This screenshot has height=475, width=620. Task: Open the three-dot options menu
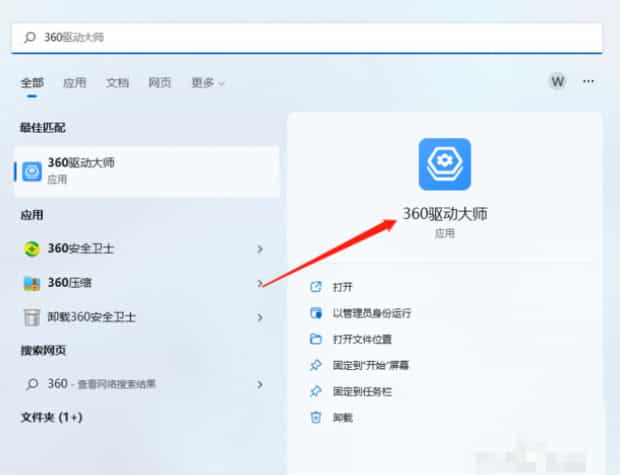(588, 81)
